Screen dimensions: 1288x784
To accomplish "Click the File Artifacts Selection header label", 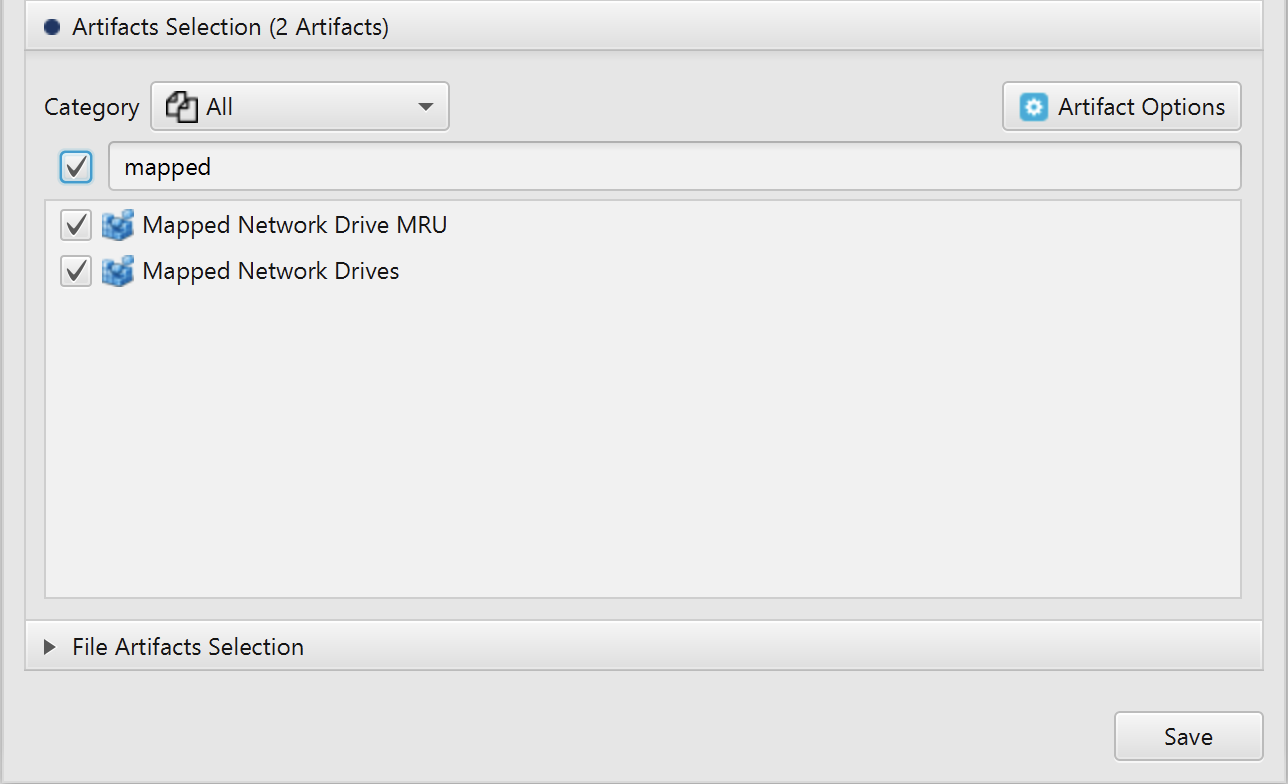I will coord(187,647).
